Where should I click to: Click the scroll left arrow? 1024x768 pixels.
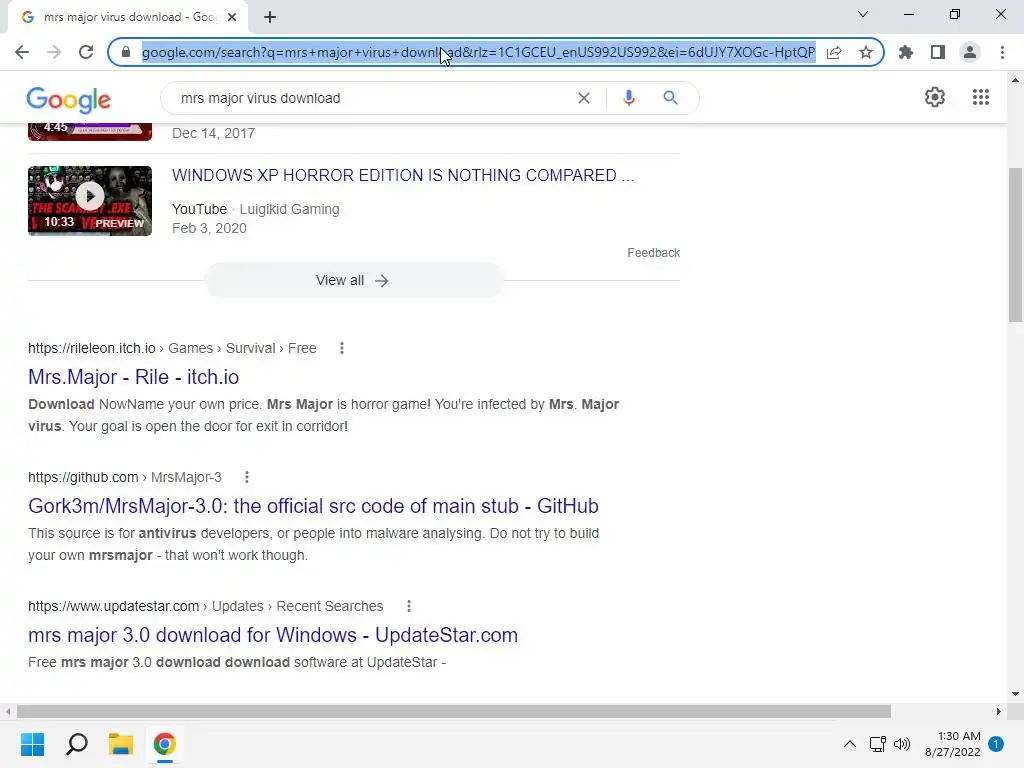coord(8,711)
